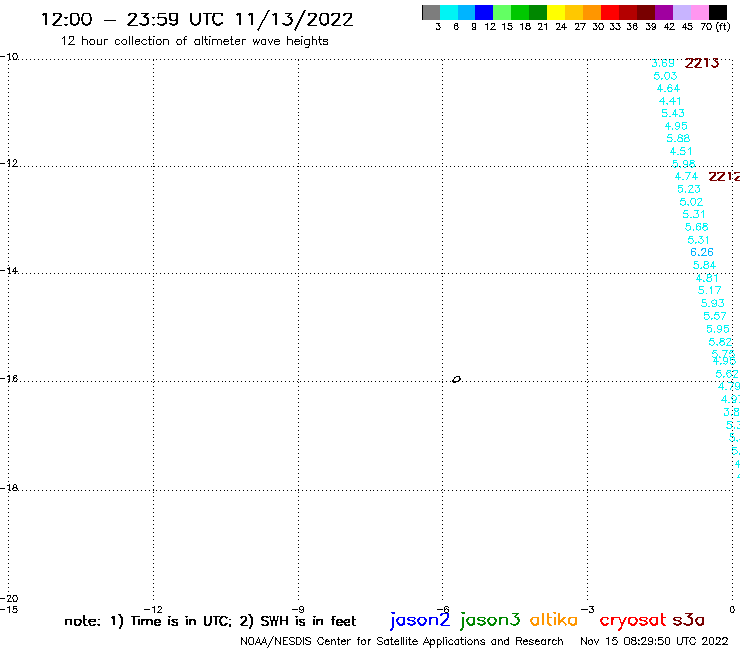Click the jason3 satellite label
Viewport: 740px width, 650px height.
[490, 620]
